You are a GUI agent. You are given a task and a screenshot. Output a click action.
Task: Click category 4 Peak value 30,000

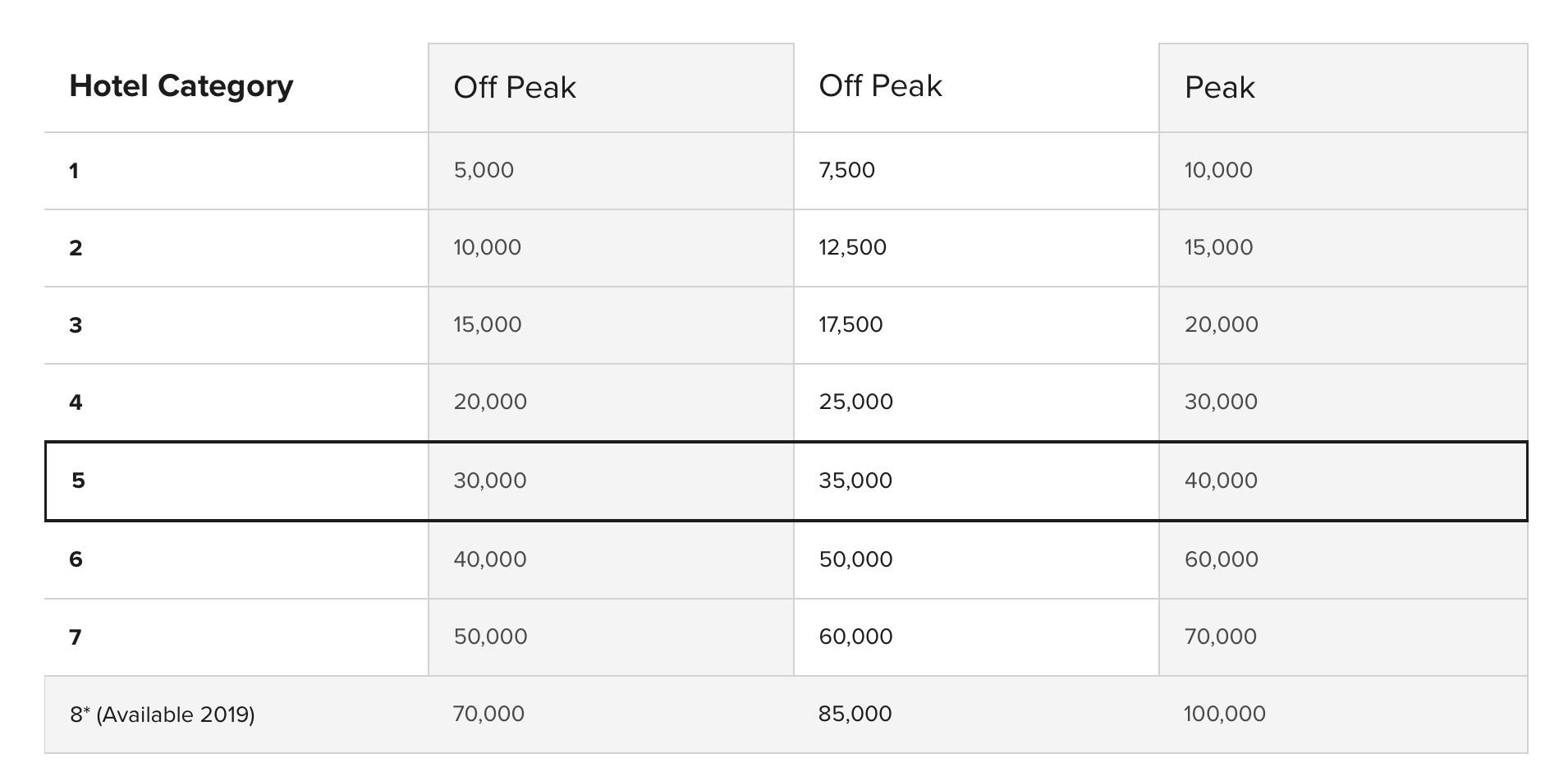(1221, 402)
